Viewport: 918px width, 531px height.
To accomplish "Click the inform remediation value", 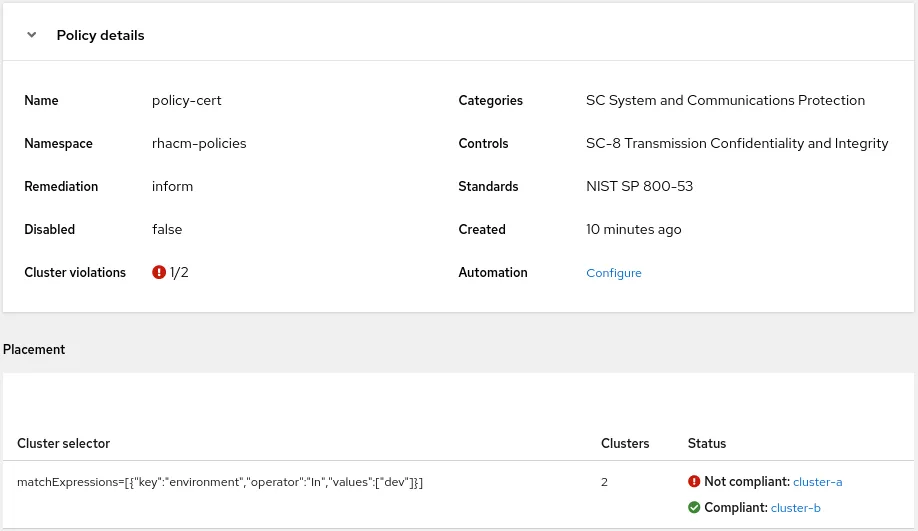I will 172,186.
